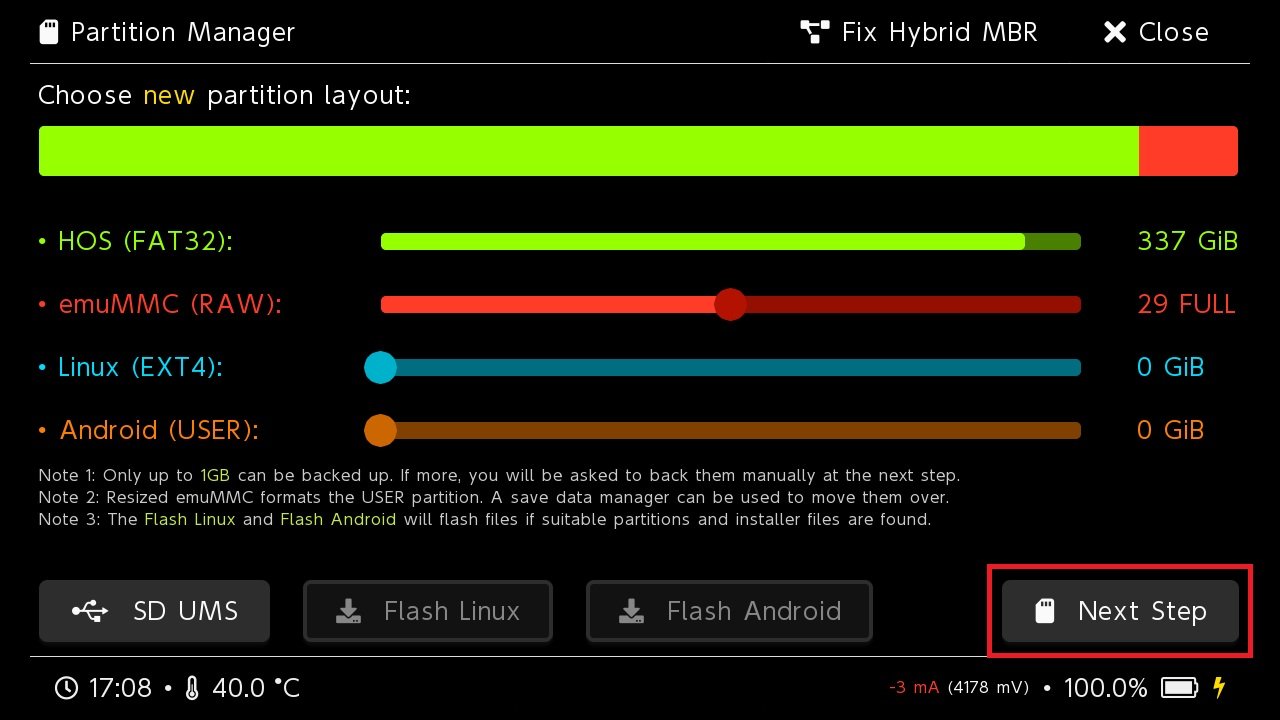
Task: Click the SD card icon on Next Step
Action: 1044,611
